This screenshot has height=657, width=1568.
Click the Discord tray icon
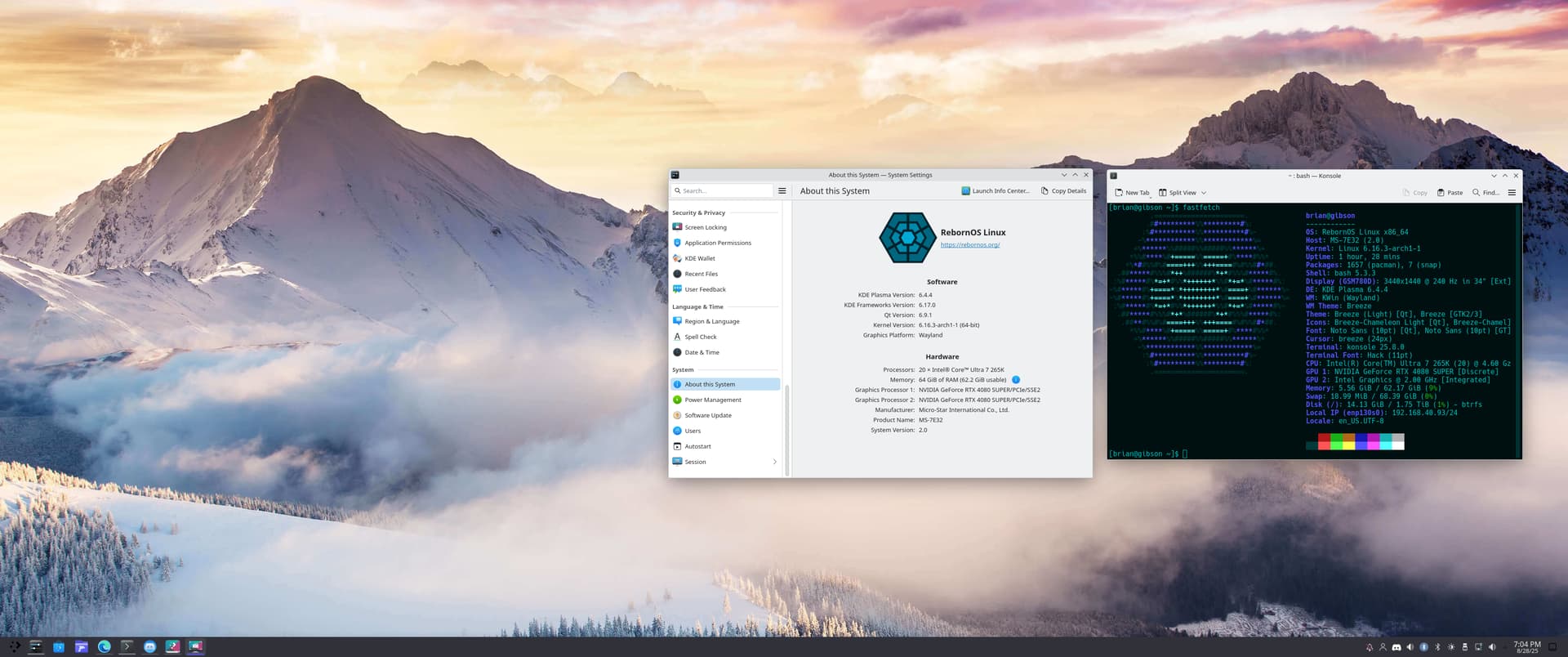tap(1396, 647)
